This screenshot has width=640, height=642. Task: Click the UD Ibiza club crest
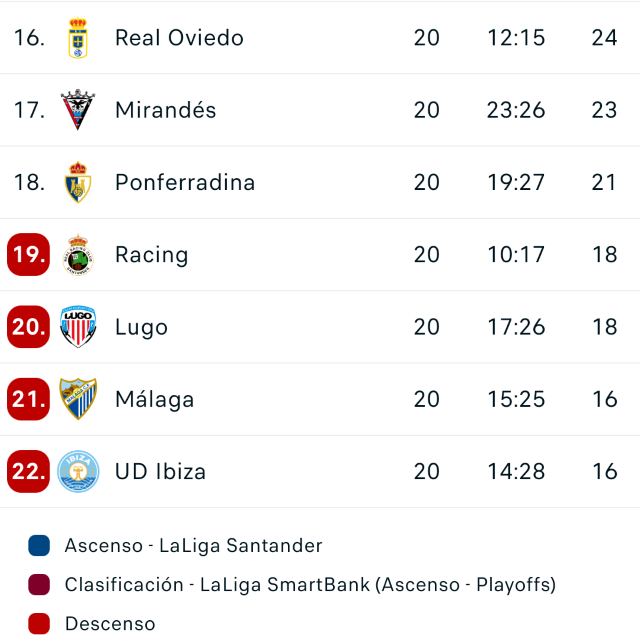pyautogui.click(x=78, y=471)
